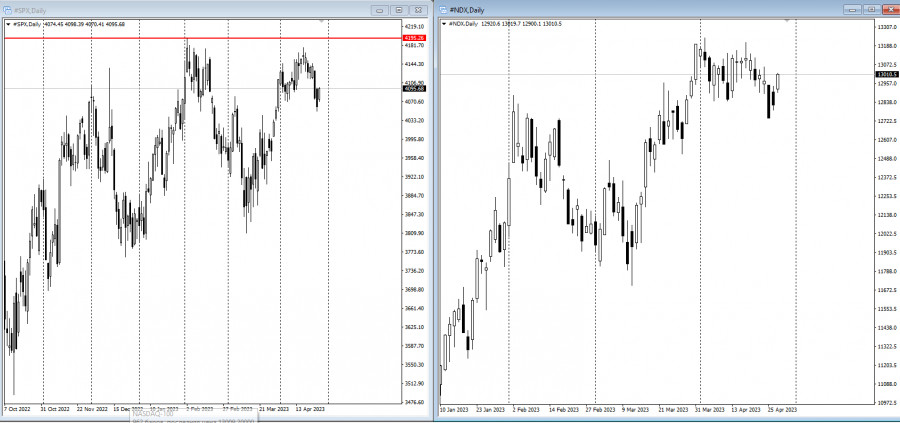Screen dimensions: 900x423
Task: Select the red horizontal line on SPX chart
Action: tap(201, 38)
